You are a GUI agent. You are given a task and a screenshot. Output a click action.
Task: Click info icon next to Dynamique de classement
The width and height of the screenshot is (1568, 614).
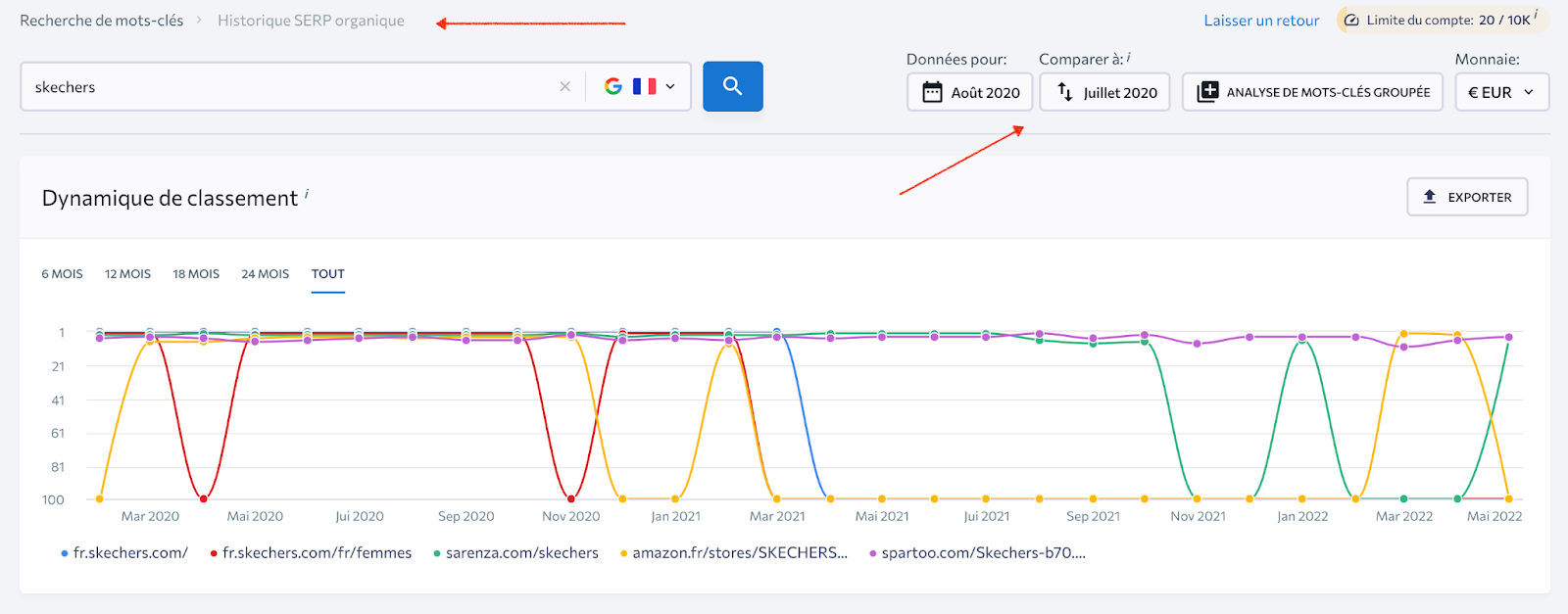coord(307,194)
